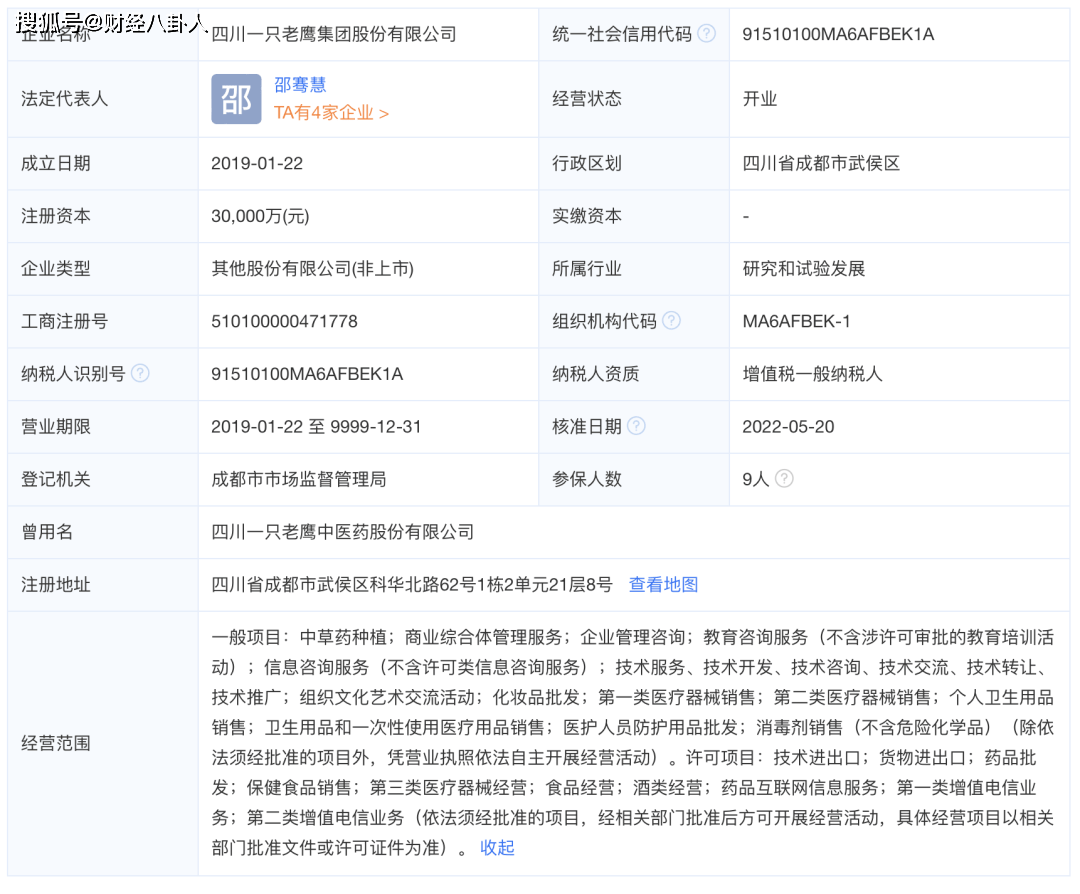Click help icon next to 核准日期

click(x=636, y=426)
